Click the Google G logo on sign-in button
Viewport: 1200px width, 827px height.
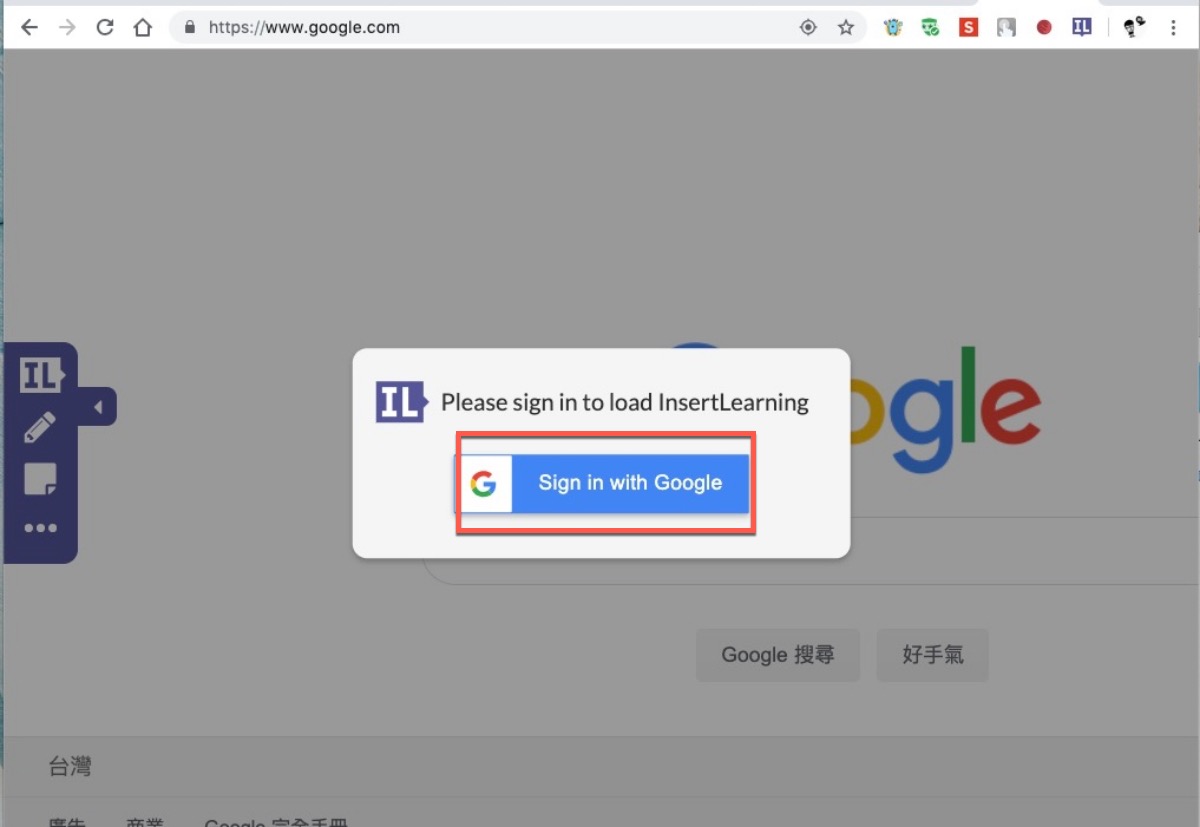pyautogui.click(x=483, y=484)
